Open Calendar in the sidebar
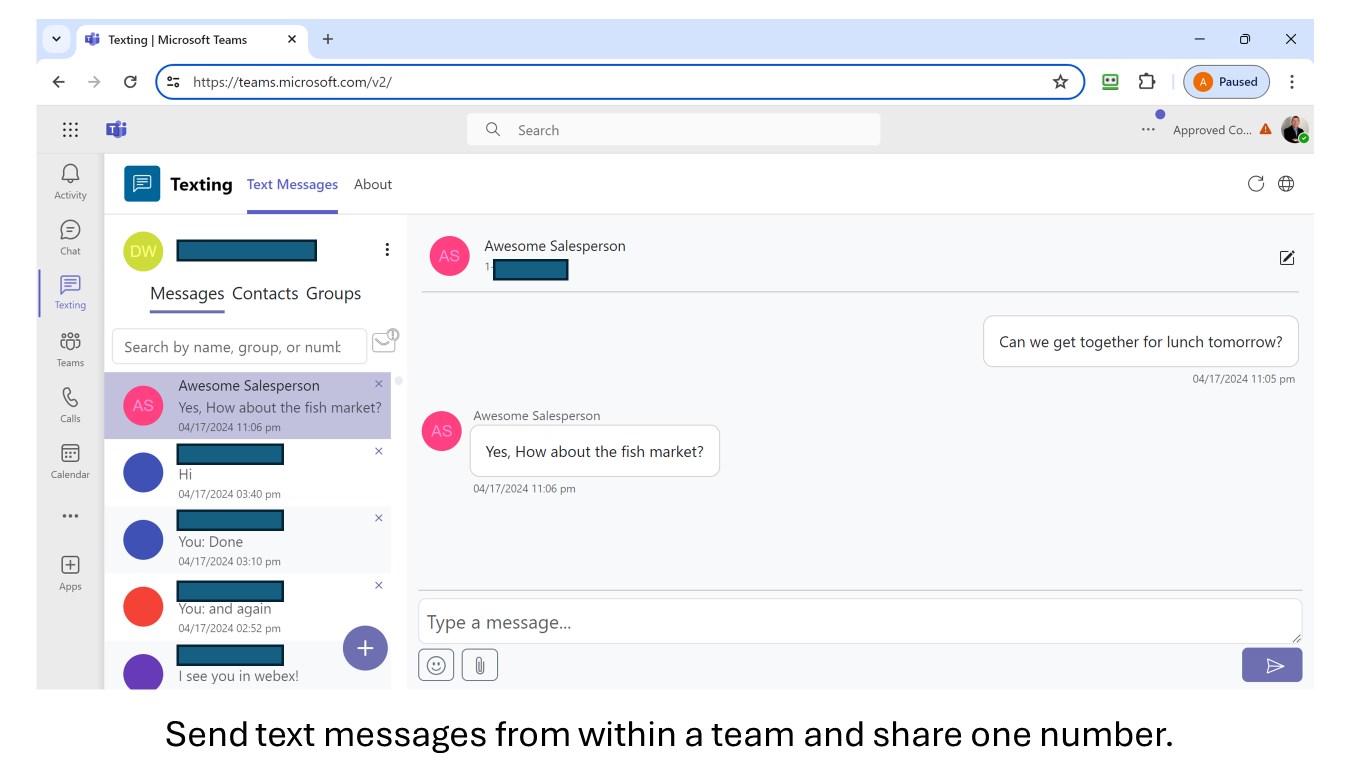This screenshot has height=768, width=1366. pos(70,461)
